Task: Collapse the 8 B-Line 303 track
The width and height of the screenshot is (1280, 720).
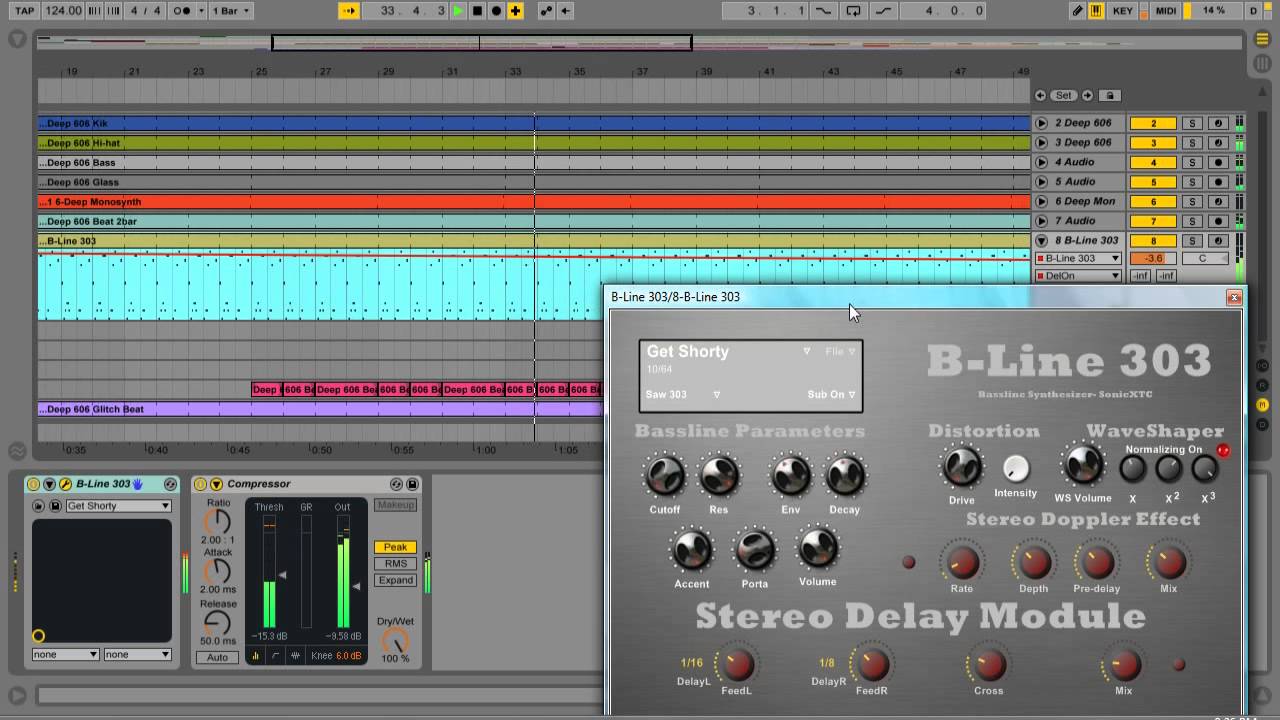Action: pyautogui.click(x=1041, y=241)
